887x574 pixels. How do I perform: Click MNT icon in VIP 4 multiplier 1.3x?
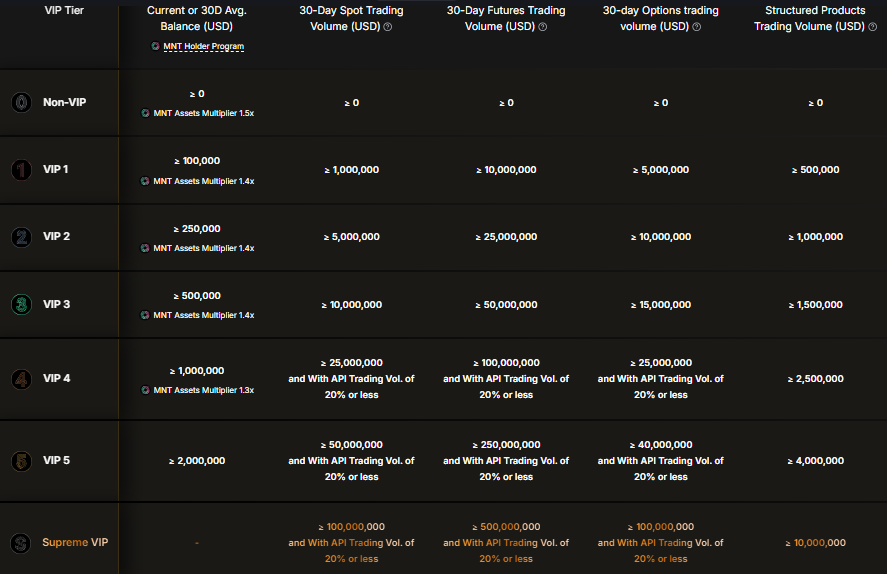click(145, 390)
